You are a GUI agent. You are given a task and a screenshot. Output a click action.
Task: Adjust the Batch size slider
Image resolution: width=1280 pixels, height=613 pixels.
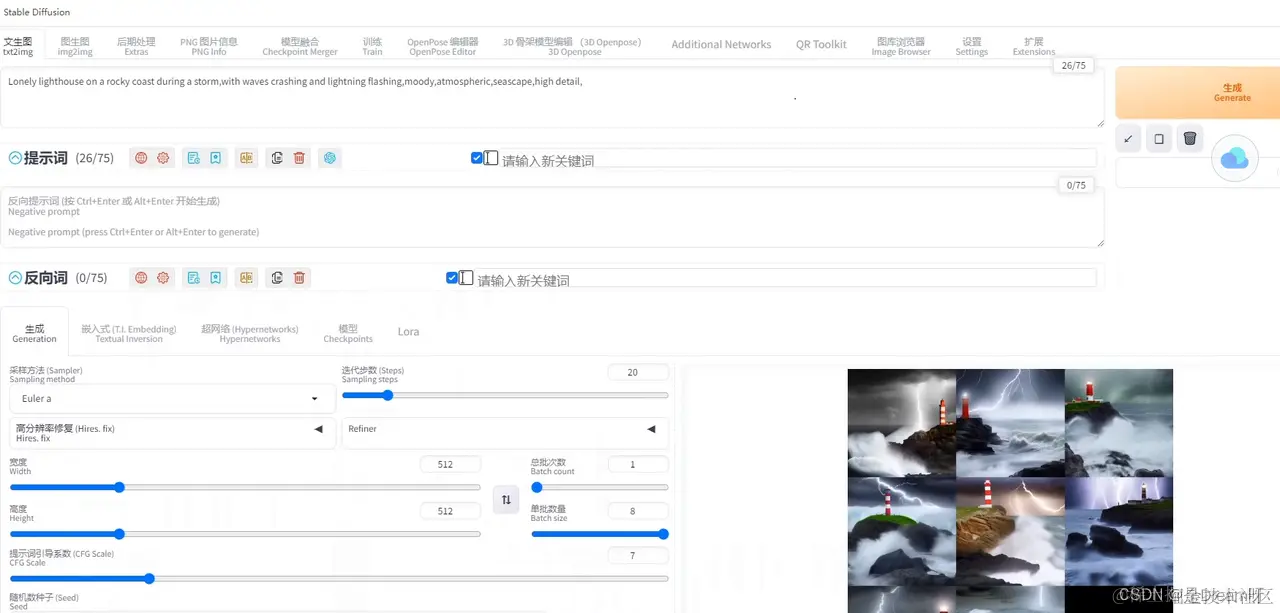click(x=600, y=534)
